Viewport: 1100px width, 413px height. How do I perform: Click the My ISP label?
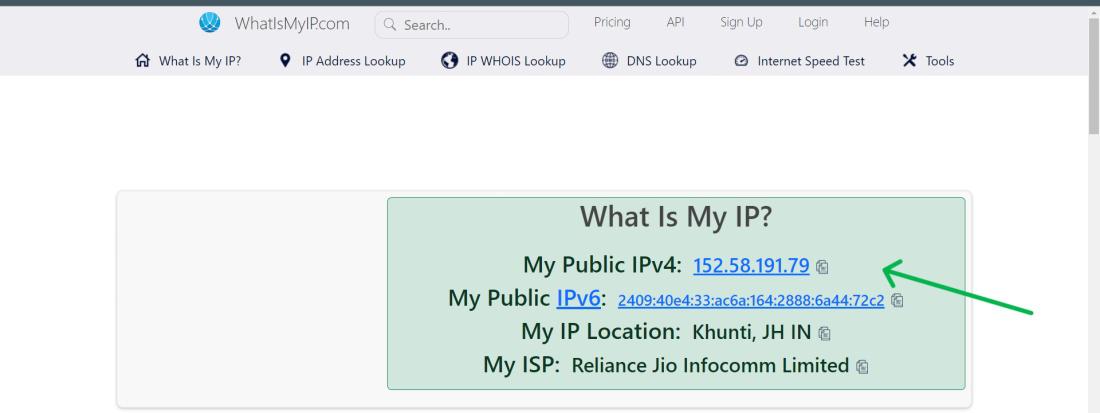[522, 365]
